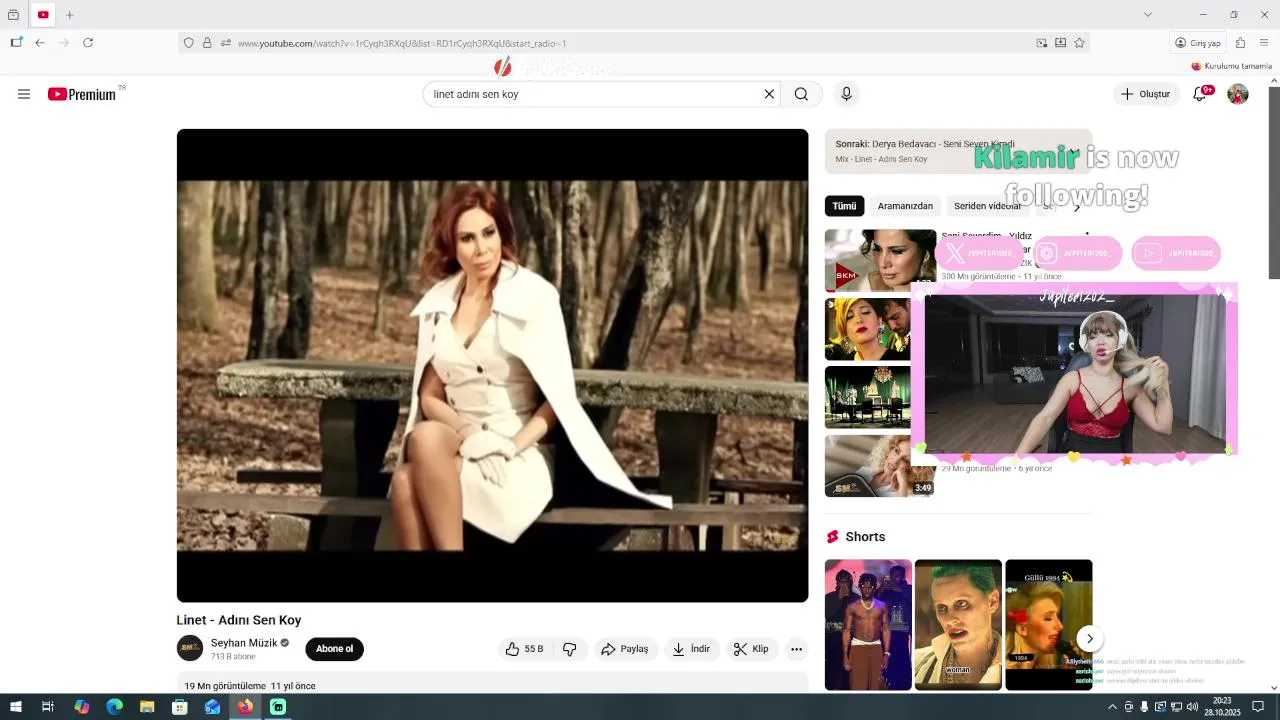Toggle picture-in-picture icon in address bar
Viewport: 1280px width, 720px height.
(x=1042, y=43)
